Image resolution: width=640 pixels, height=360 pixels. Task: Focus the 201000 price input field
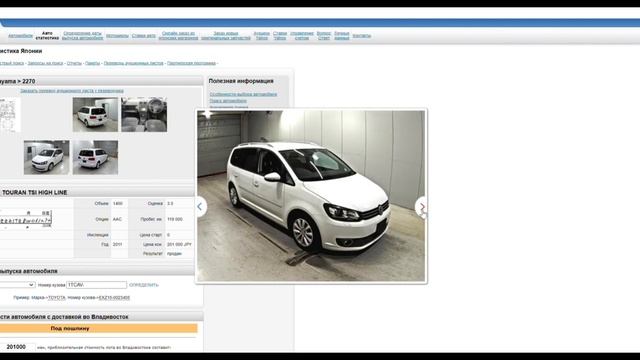coord(17,347)
